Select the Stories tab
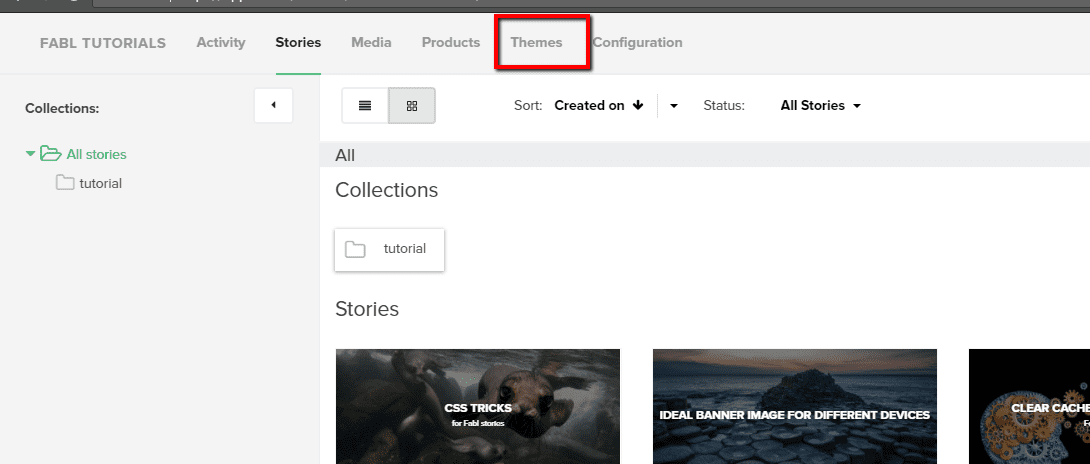Image resolution: width=1090 pixels, height=464 pixels. pos(298,42)
